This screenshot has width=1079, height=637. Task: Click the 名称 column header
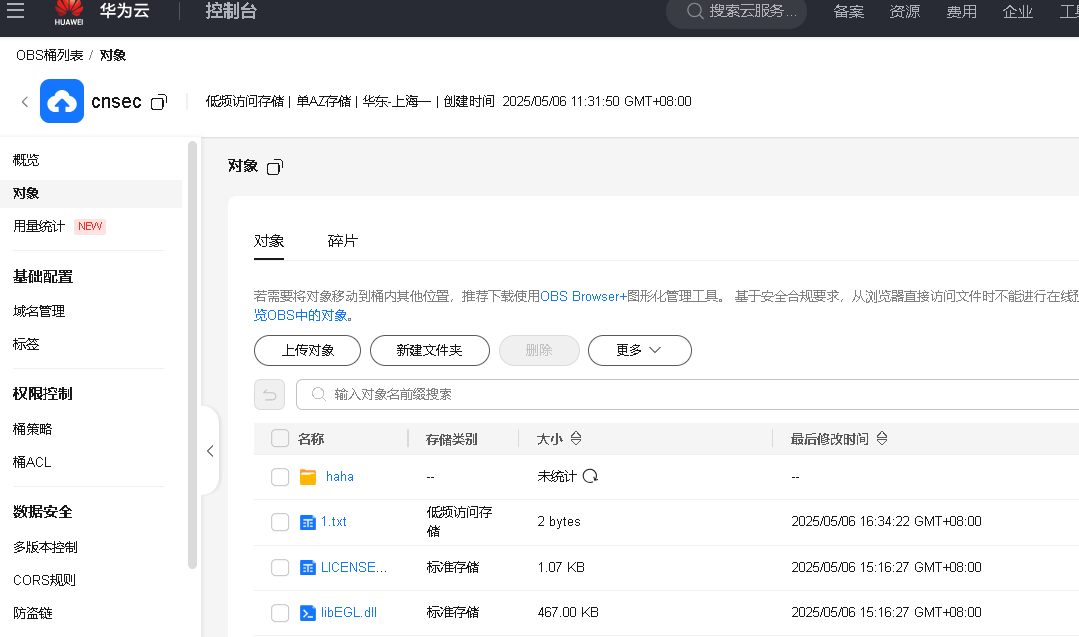click(x=311, y=439)
